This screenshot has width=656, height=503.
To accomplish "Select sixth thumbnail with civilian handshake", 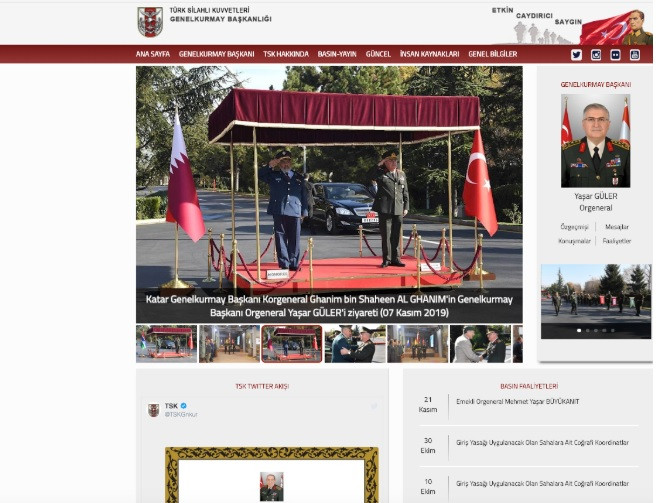I will (x=480, y=344).
